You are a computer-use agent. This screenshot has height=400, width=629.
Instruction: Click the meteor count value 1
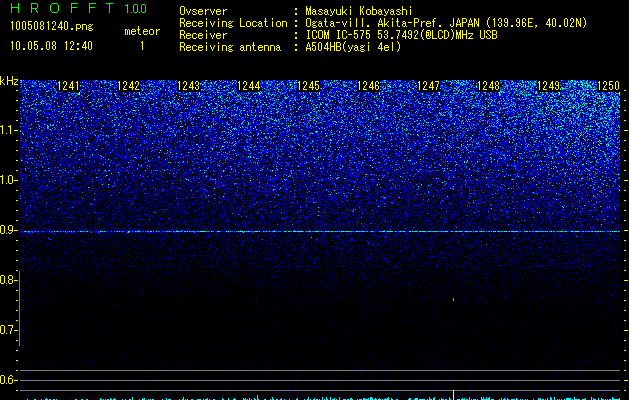pos(142,46)
